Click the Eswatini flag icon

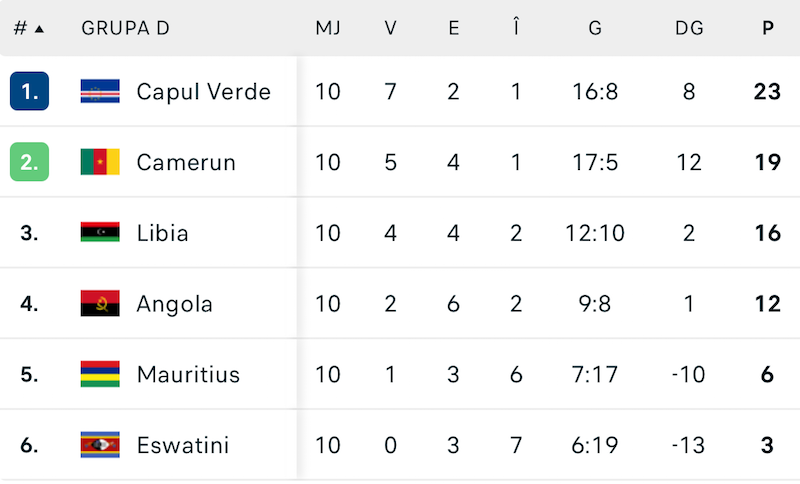(x=100, y=445)
